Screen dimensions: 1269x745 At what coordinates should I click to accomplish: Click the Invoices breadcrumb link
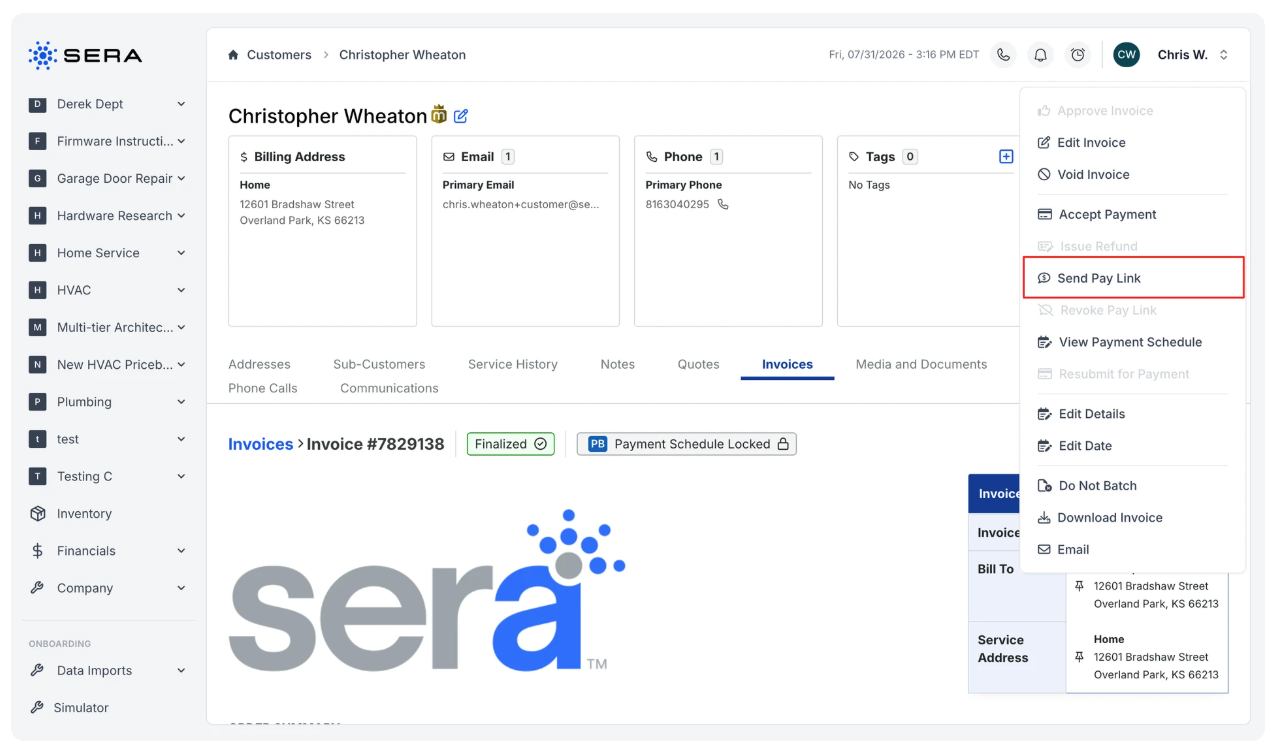tap(261, 444)
